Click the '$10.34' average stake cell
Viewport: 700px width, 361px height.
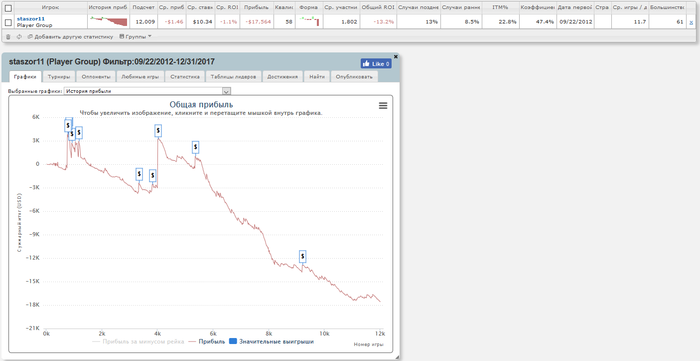tap(202, 22)
